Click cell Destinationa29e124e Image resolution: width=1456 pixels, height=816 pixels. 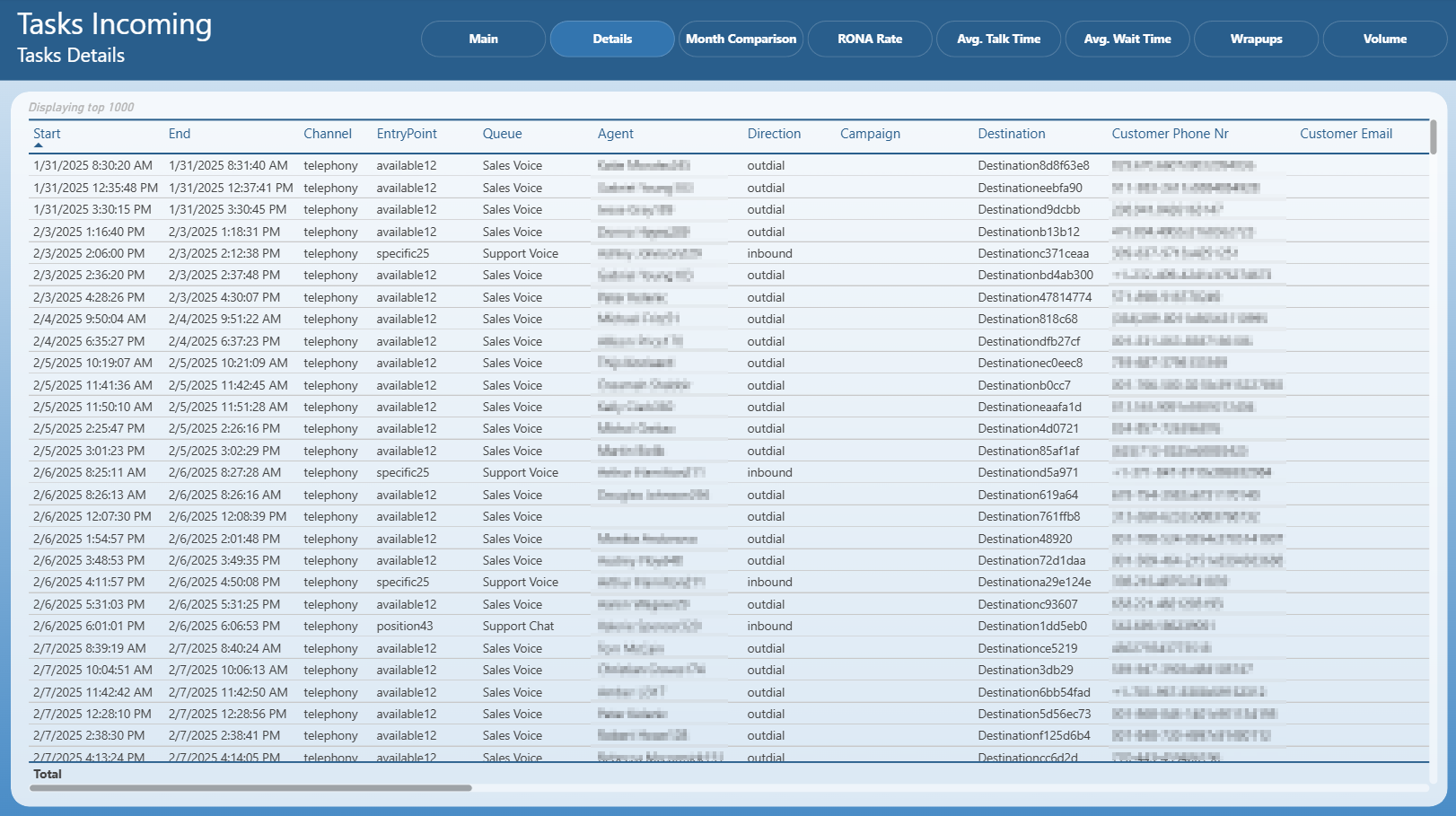(1034, 583)
